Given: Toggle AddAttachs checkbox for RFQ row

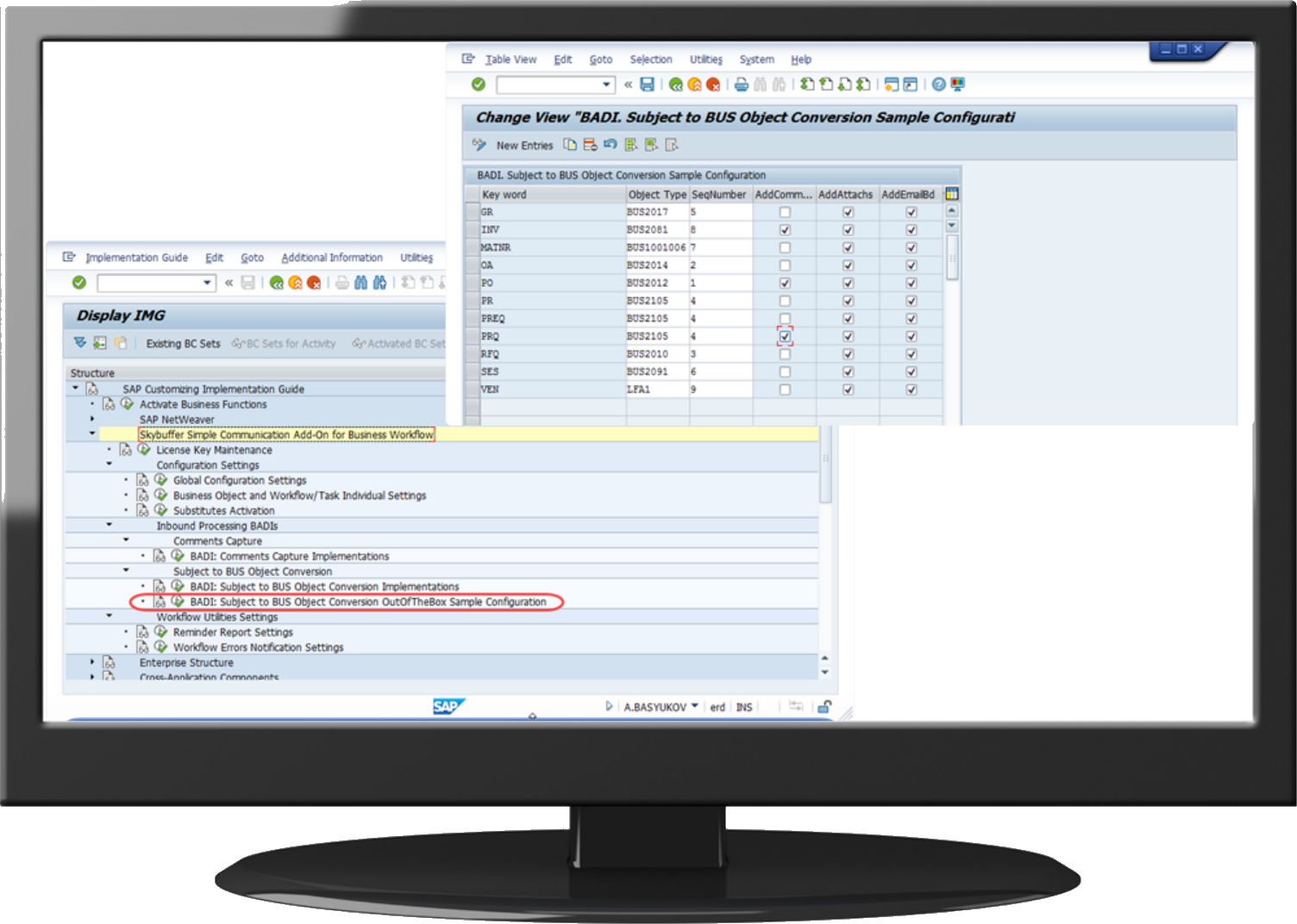Looking at the screenshot, I should [848, 354].
